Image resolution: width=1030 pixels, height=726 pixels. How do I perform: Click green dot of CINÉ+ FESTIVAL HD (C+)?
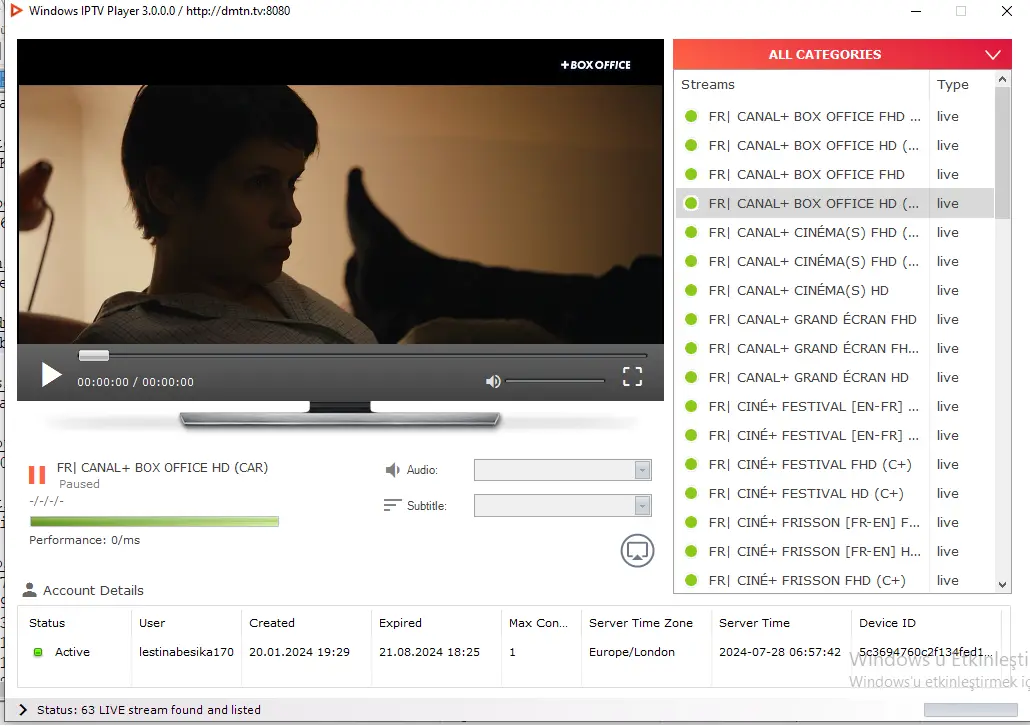point(691,493)
